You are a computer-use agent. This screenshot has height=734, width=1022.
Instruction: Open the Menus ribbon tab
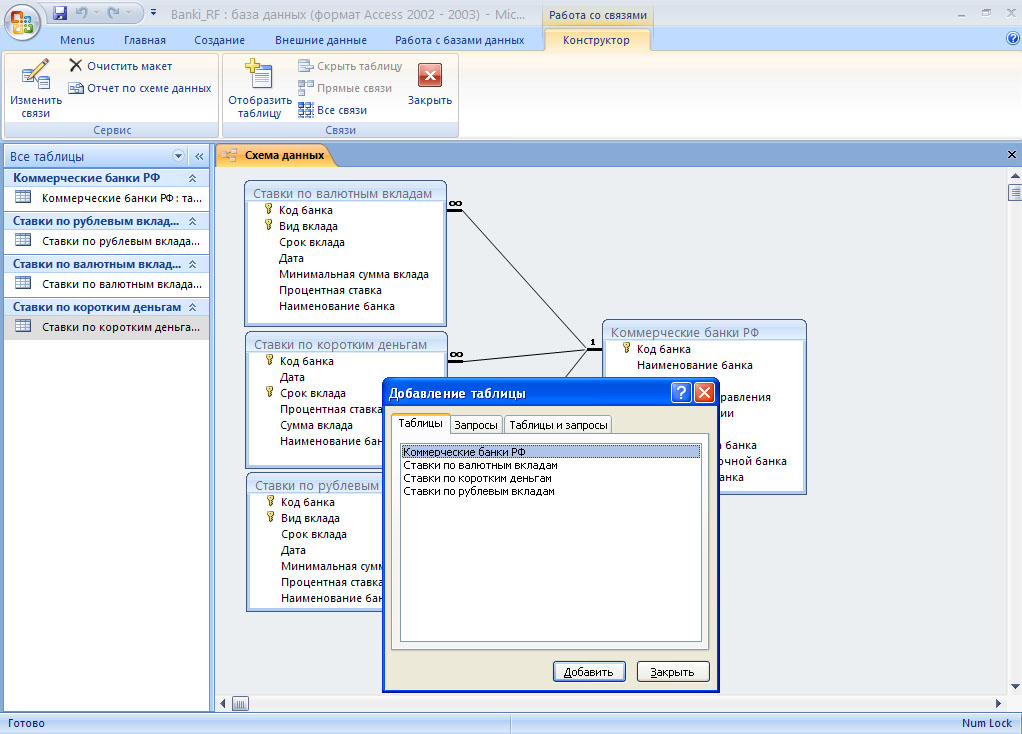(x=77, y=40)
